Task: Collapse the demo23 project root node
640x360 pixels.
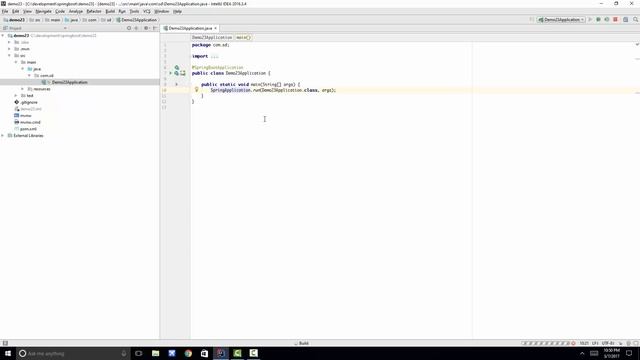Action: click(x=3, y=36)
